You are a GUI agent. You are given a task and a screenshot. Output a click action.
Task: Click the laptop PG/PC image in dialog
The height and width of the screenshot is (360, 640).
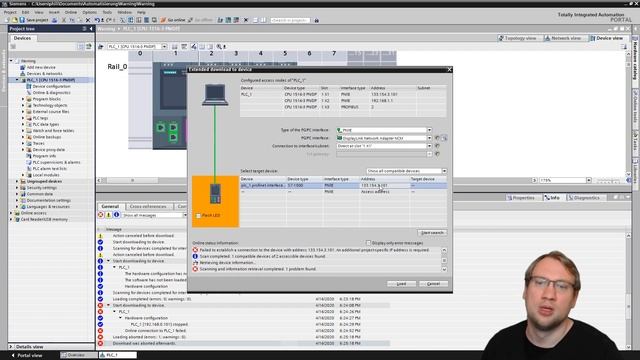(x=215, y=95)
